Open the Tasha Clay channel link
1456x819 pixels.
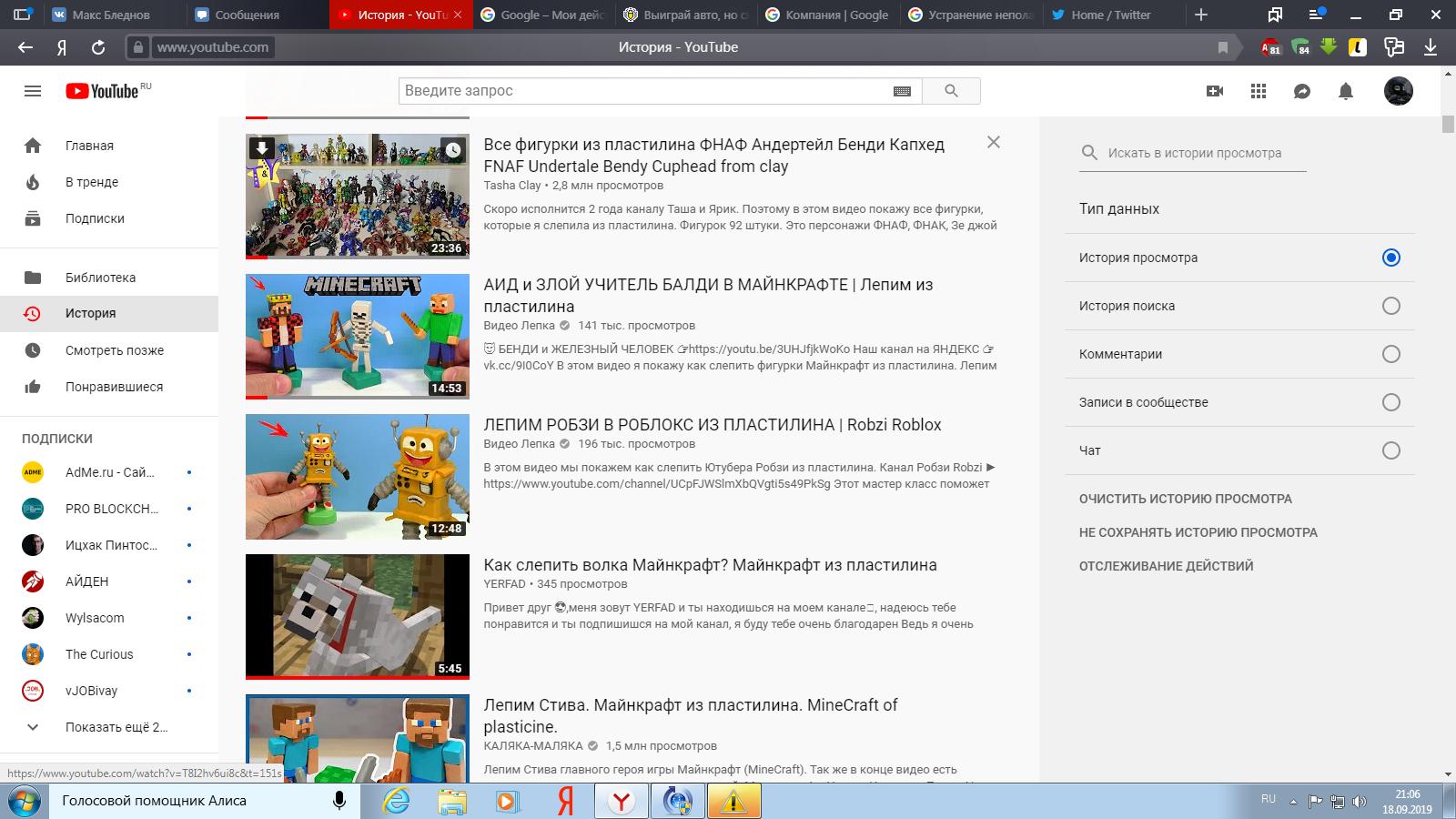pos(512,186)
